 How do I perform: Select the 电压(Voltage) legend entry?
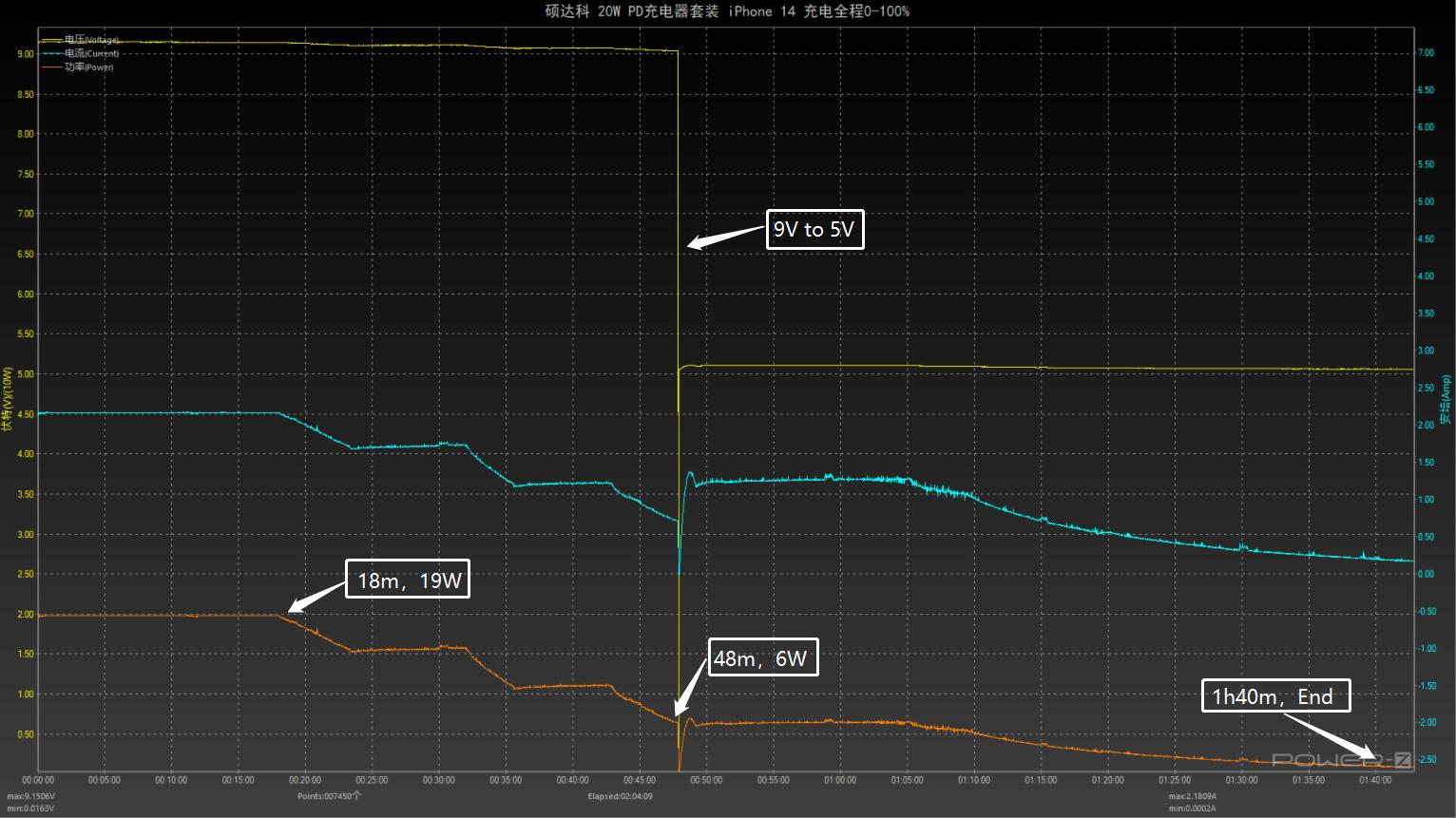[x=81, y=40]
